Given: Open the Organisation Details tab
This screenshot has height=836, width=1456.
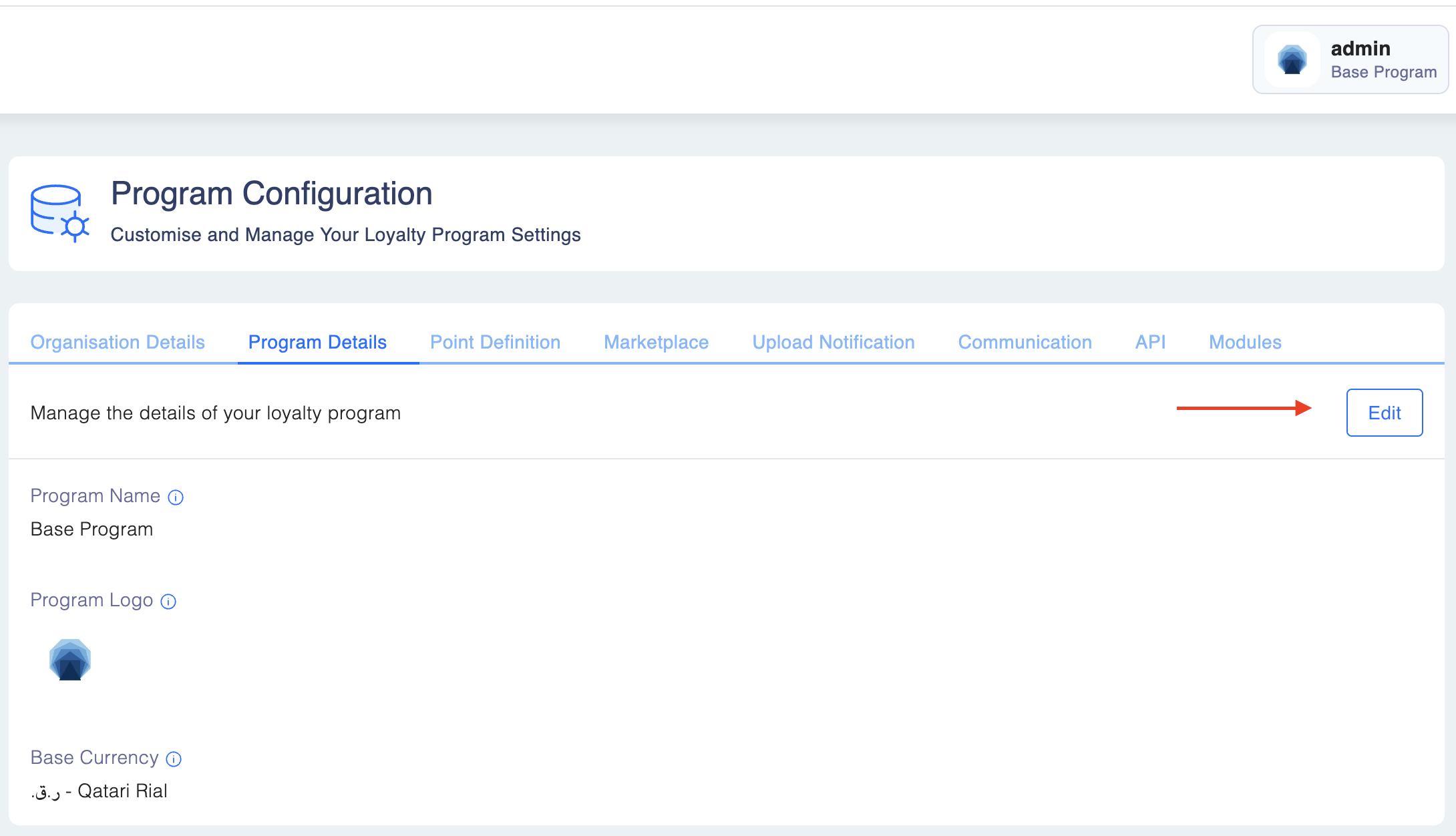Looking at the screenshot, I should point(118,342).
